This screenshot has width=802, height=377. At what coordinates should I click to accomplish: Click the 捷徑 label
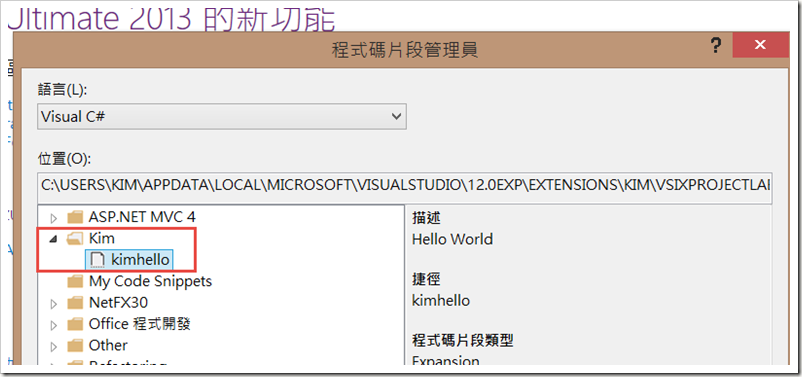pyautogui.click(x=427, y=279)
